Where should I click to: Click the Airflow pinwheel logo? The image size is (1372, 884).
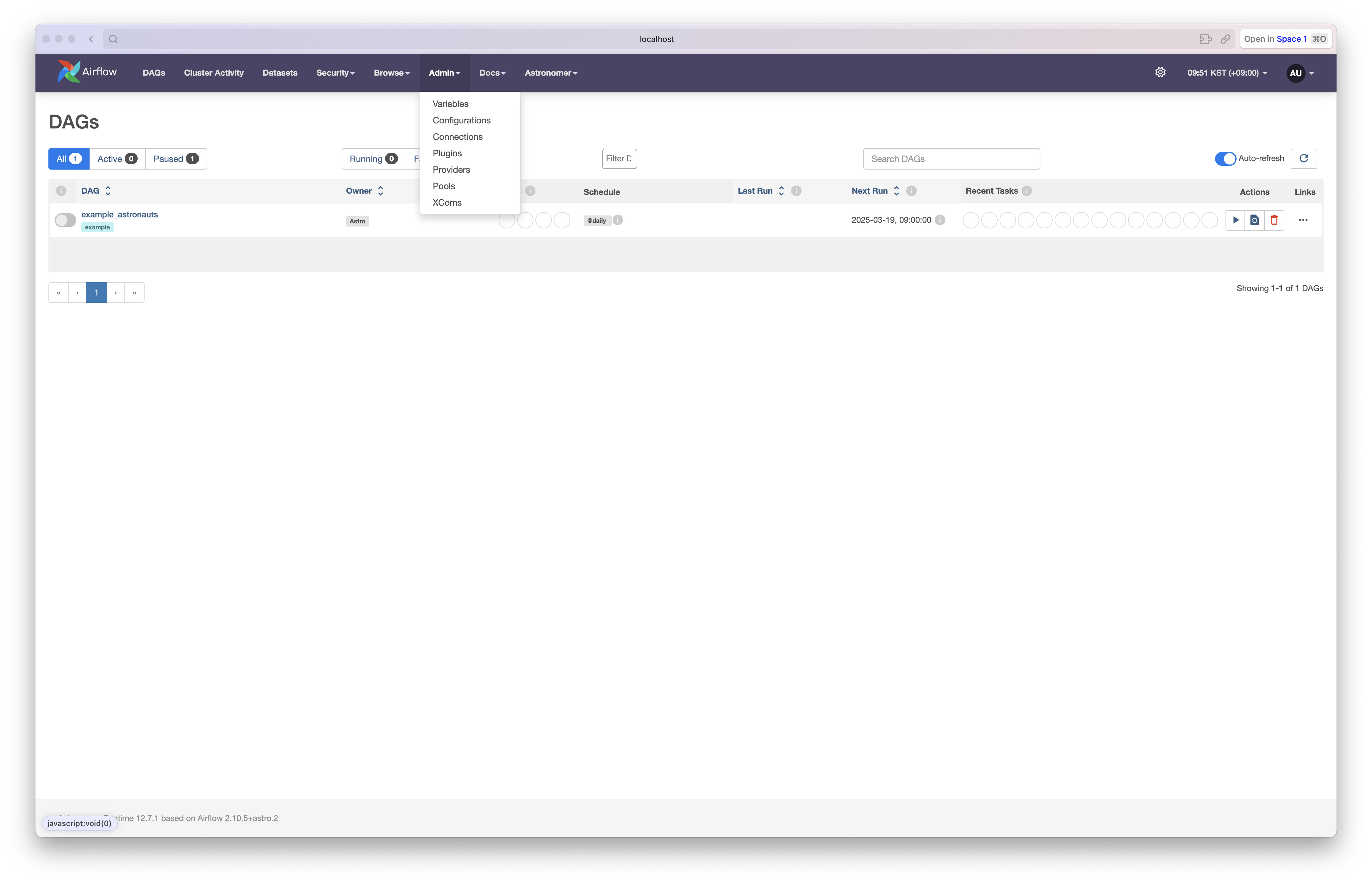coord(69,72)
